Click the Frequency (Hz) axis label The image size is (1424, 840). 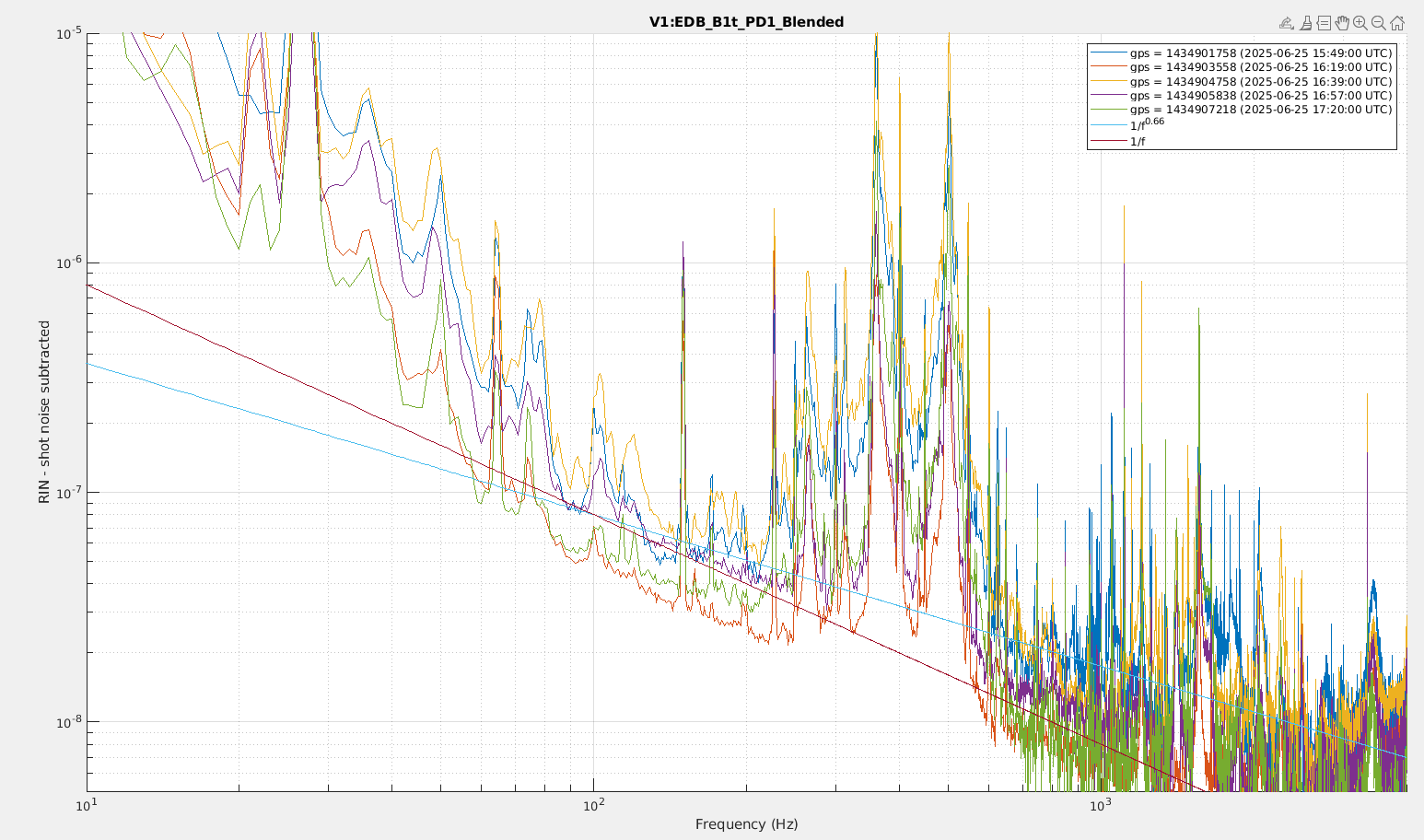tap(746, 824)
